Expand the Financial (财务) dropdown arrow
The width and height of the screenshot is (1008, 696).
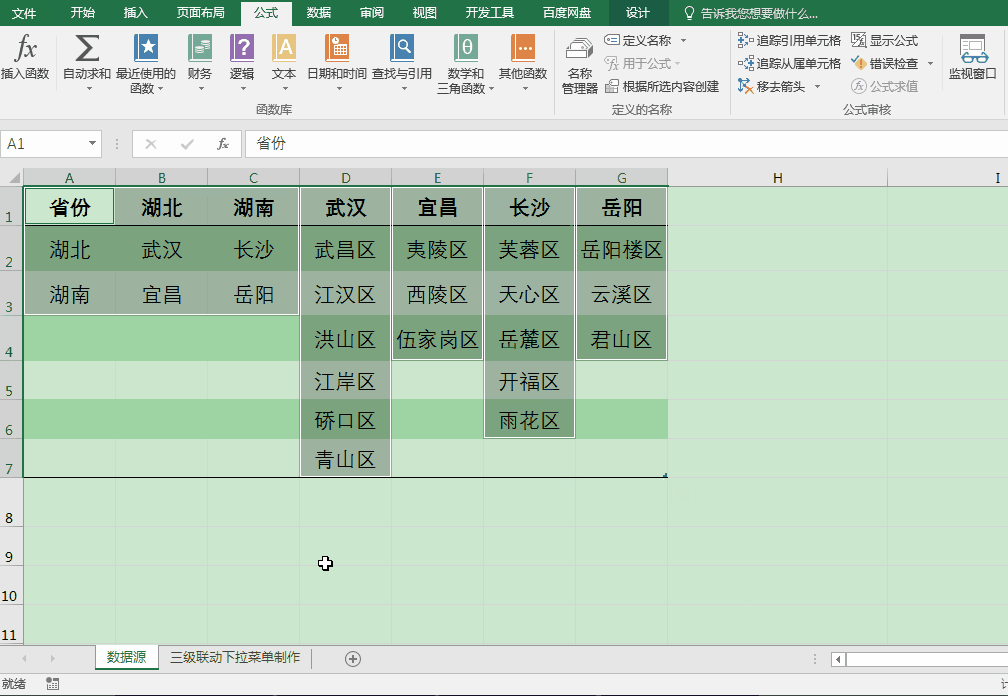[x=201, y=89]
